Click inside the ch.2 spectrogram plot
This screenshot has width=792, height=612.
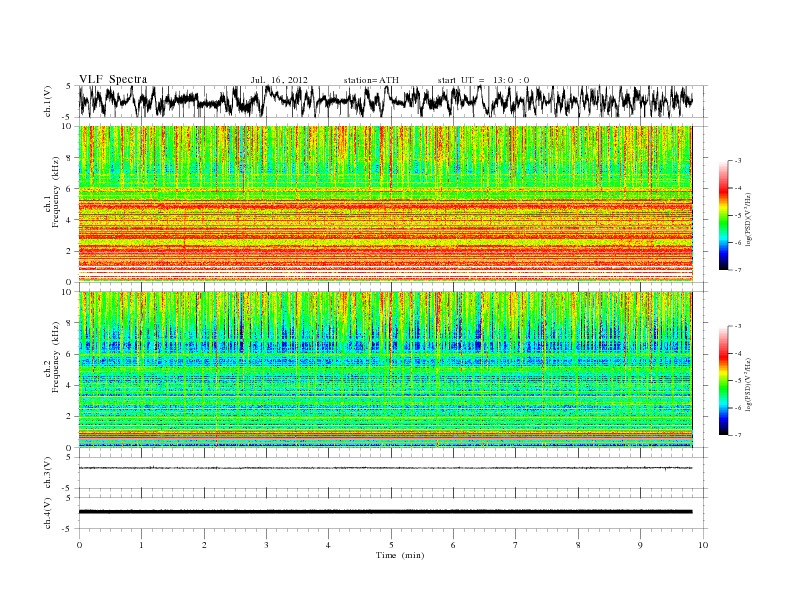click(x=385, y=370)
